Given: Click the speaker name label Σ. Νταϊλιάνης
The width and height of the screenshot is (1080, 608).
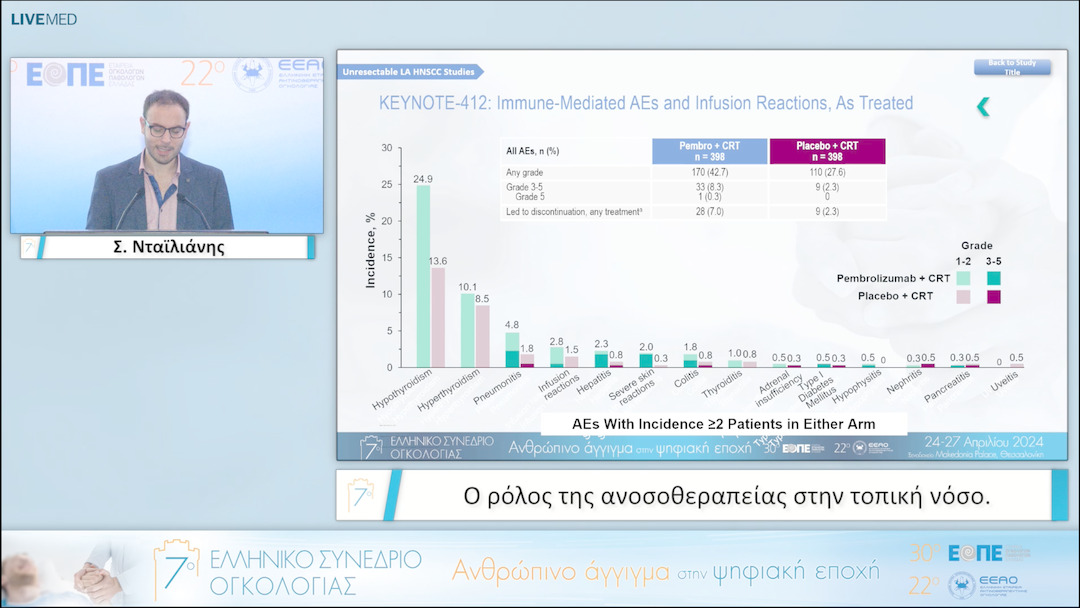Looking at the screenshot, I should tap(167, 247).
